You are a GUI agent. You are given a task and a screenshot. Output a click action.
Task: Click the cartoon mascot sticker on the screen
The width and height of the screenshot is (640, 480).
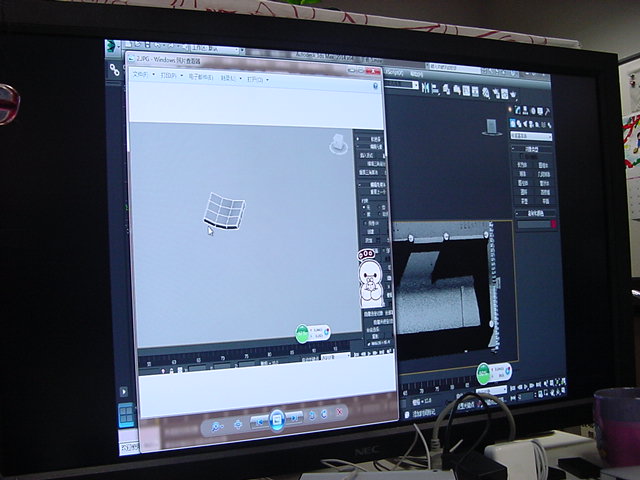370,278
